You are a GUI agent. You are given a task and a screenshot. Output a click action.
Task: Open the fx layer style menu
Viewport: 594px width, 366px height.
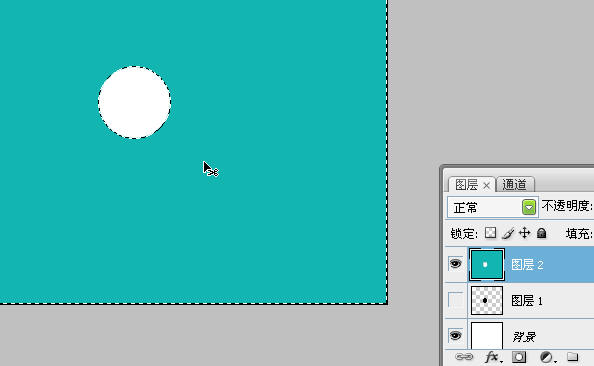click(493, 357)
